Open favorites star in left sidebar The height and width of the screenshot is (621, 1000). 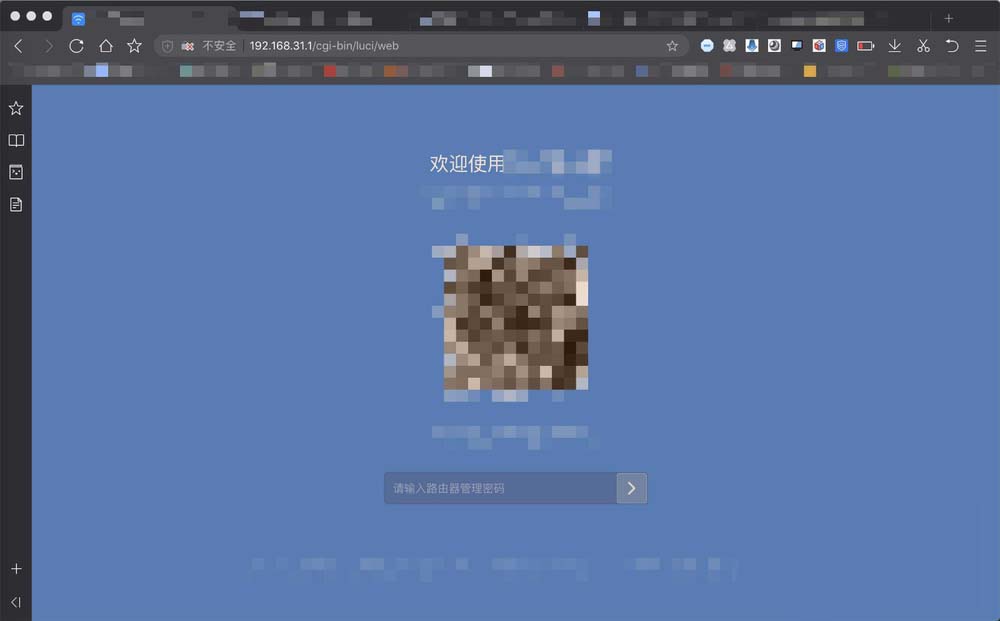tap(16, 108)
